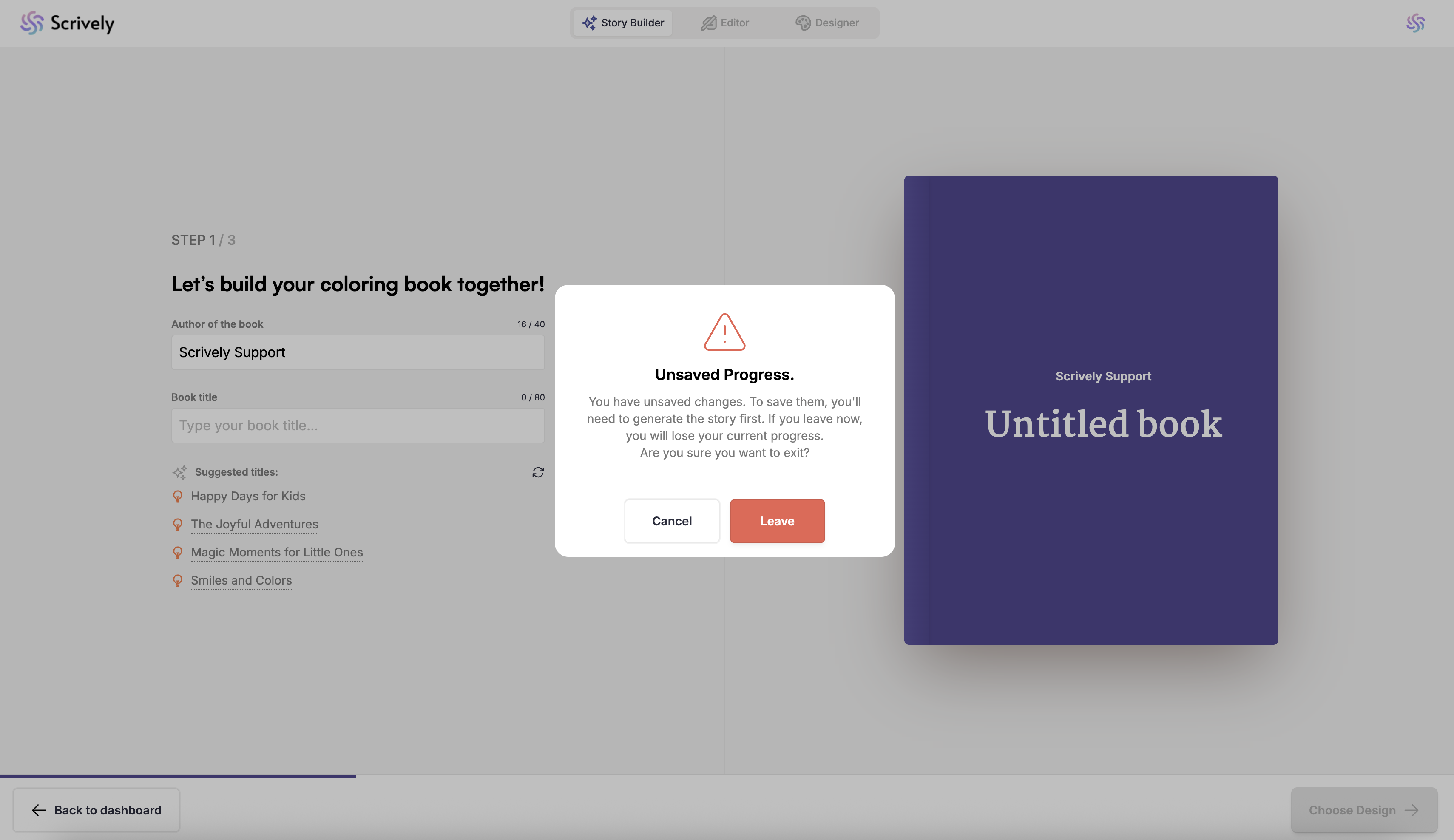Click the warning triangle icon in dialog
Viewport: 1454px width, 840px height.
point(724,332)
